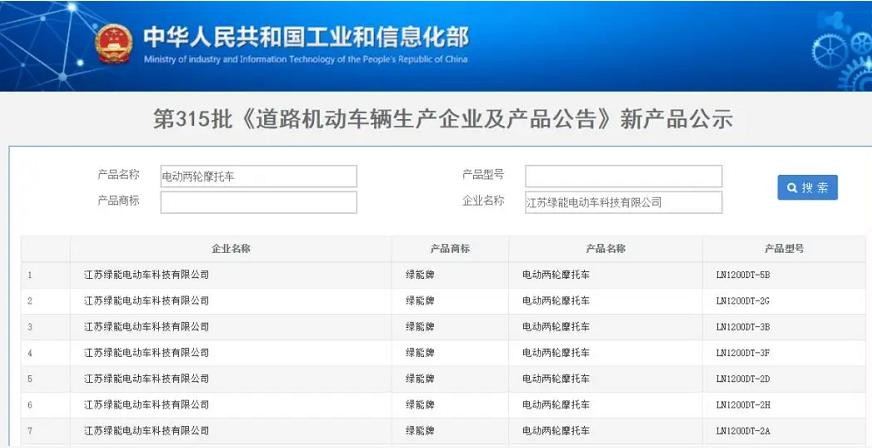Click the national emblem logo in header

tap(114, 42)
